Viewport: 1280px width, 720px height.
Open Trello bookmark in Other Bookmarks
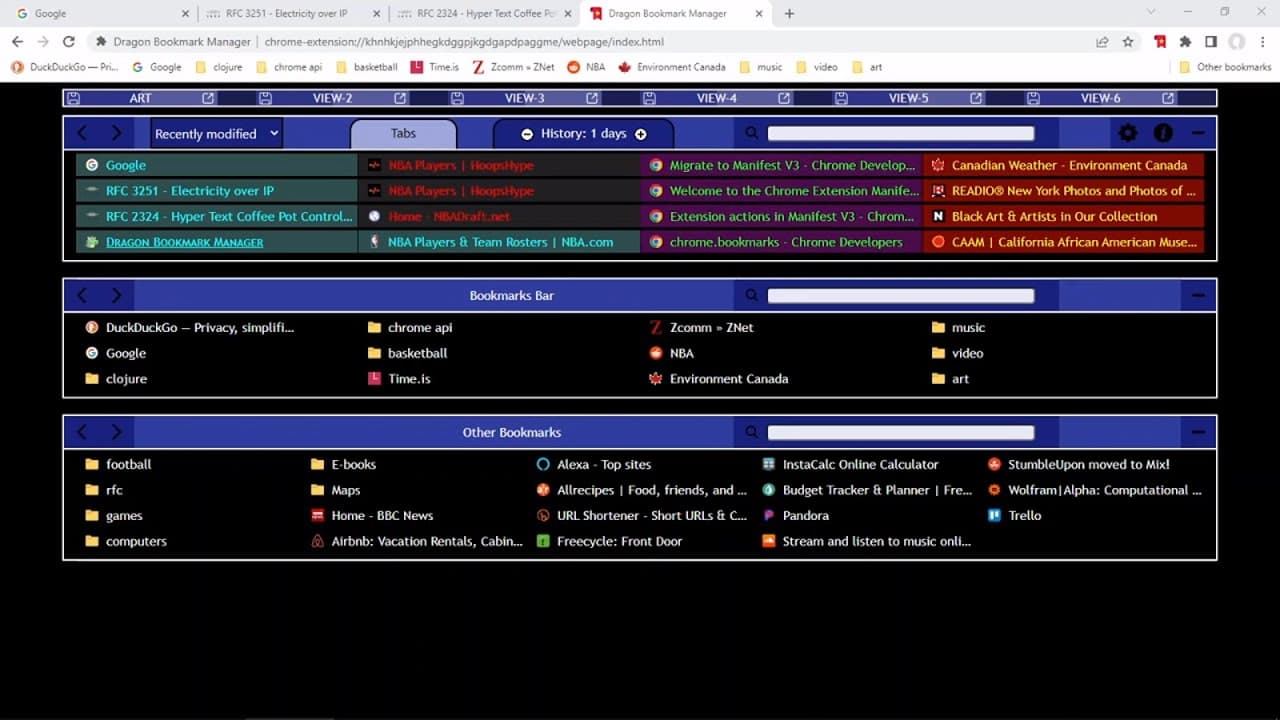(x=1015, y=515)
